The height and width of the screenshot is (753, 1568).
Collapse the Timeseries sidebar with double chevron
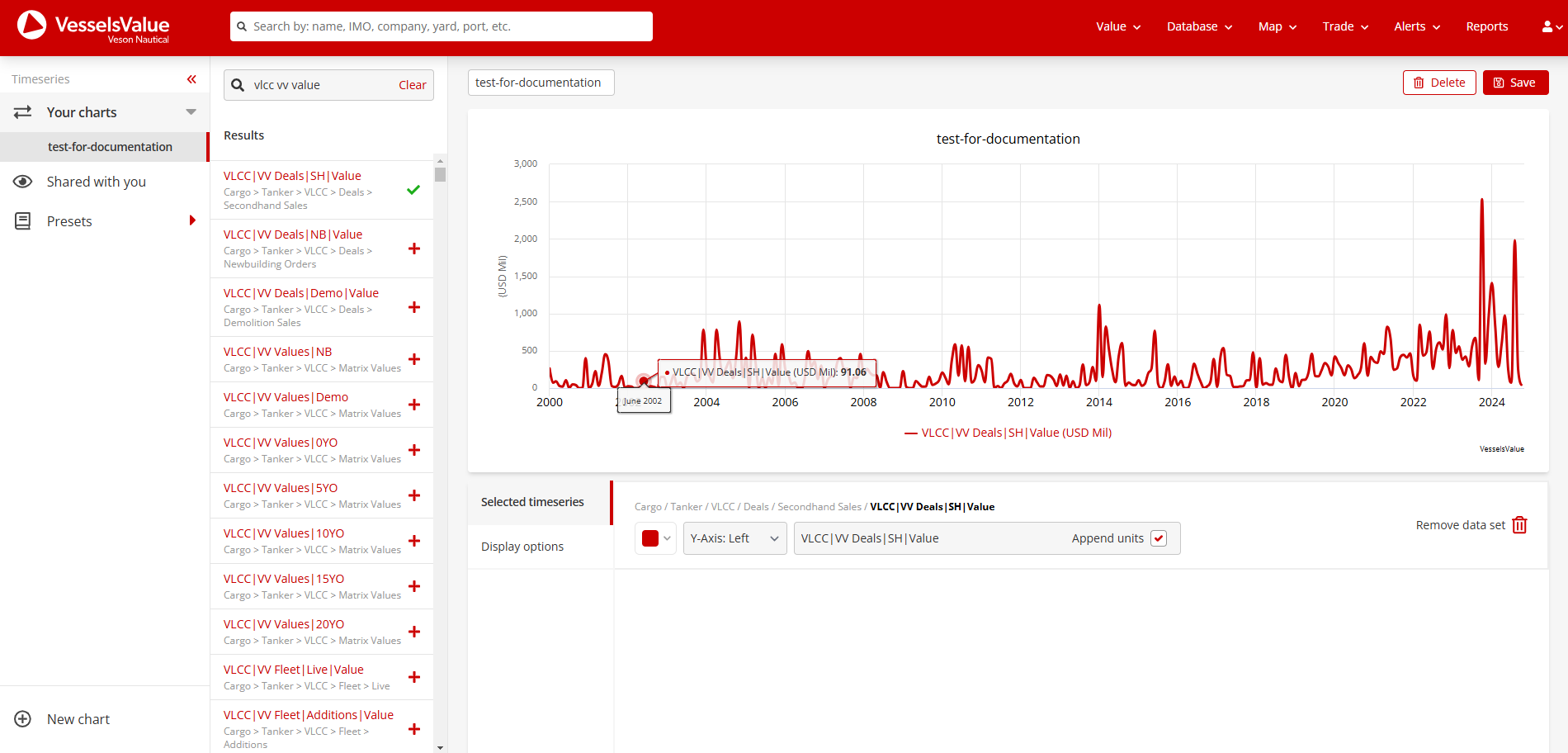point(191,79)
